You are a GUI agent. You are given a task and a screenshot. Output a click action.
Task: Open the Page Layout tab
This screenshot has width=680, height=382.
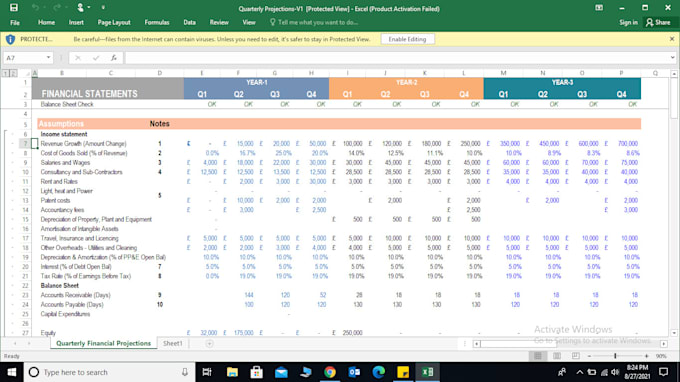[114, 23]
